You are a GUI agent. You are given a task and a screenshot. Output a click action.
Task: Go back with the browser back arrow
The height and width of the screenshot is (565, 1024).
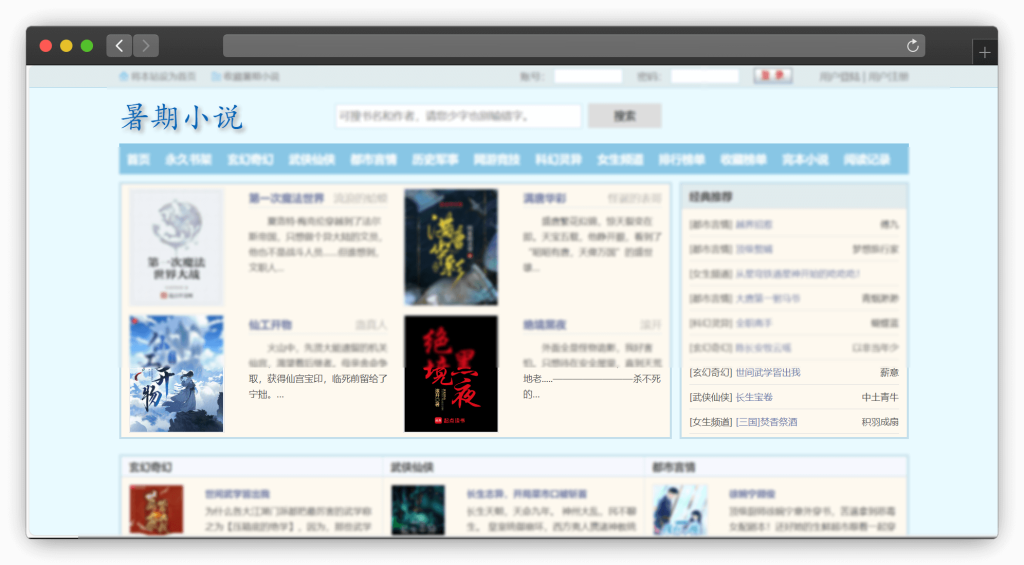pyautogui.click(x=119, y=46)
